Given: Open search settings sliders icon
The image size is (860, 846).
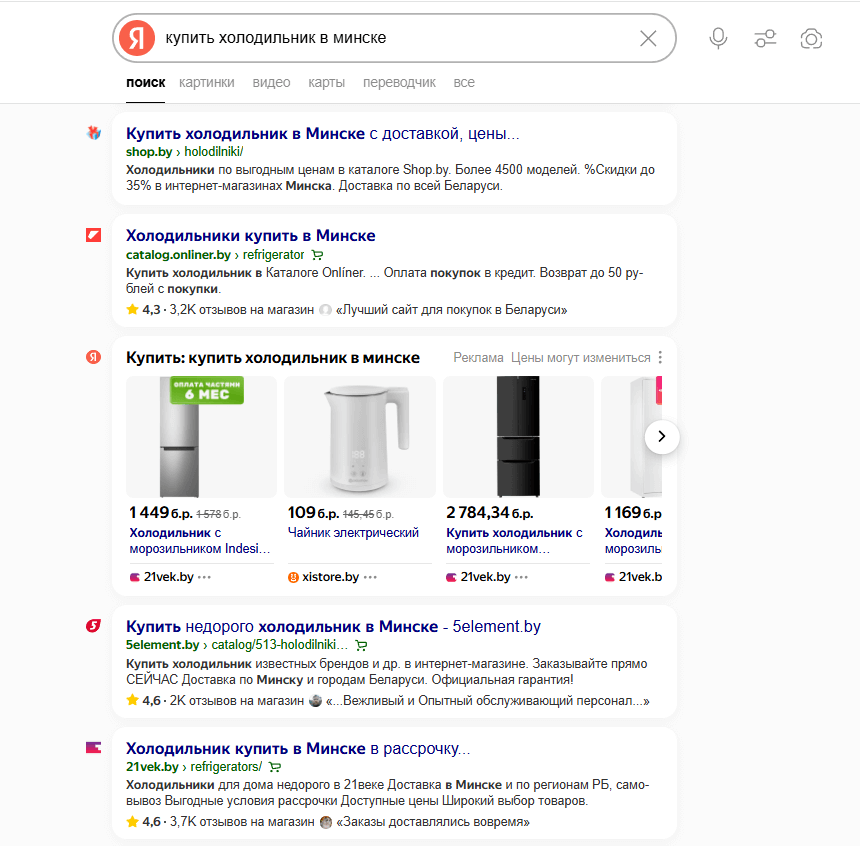Looking at the screenshot, I should [765, 38].
